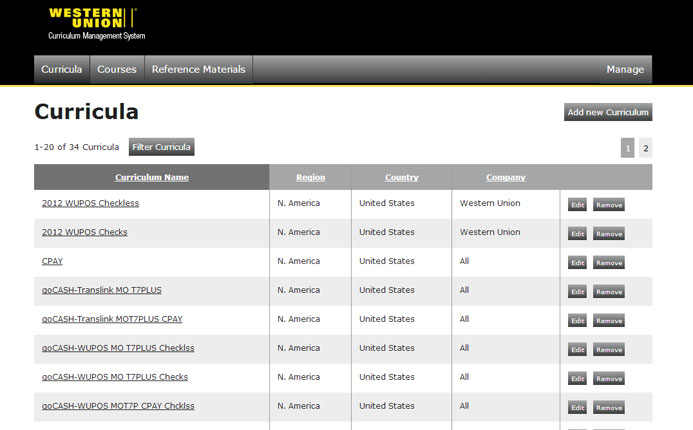Screen dimensions: 693x430
Task: Remove the 2012 WUPOS Checks row
Action: pos(609,234)
